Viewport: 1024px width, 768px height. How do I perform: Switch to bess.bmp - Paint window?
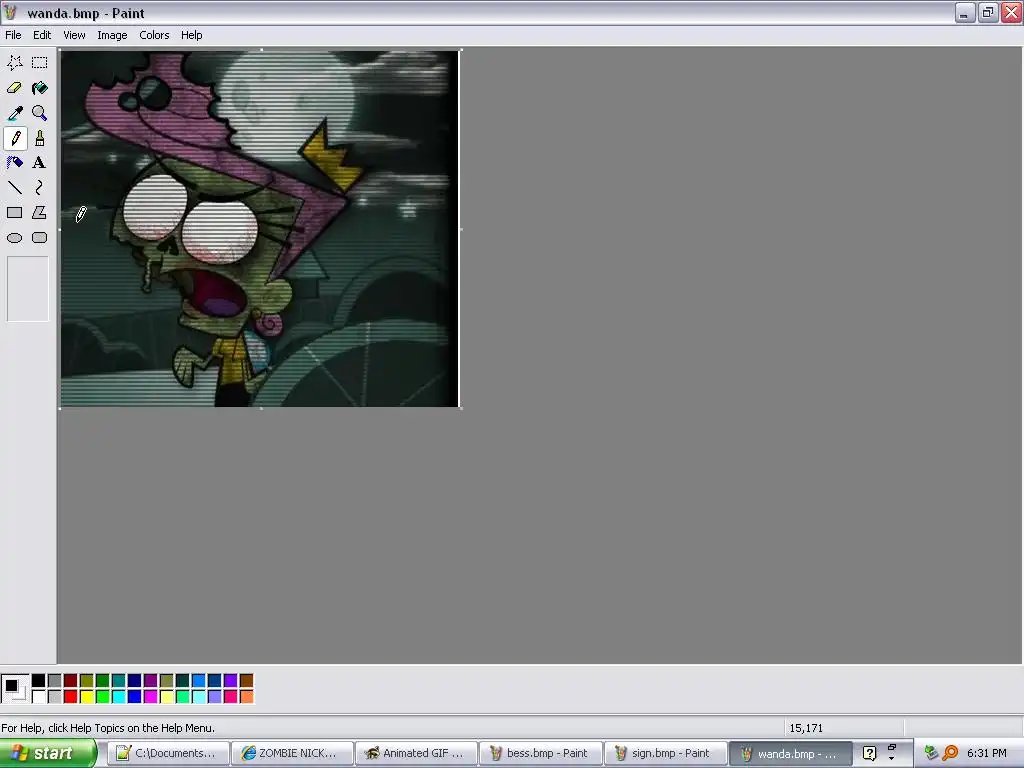pos(540,753)
